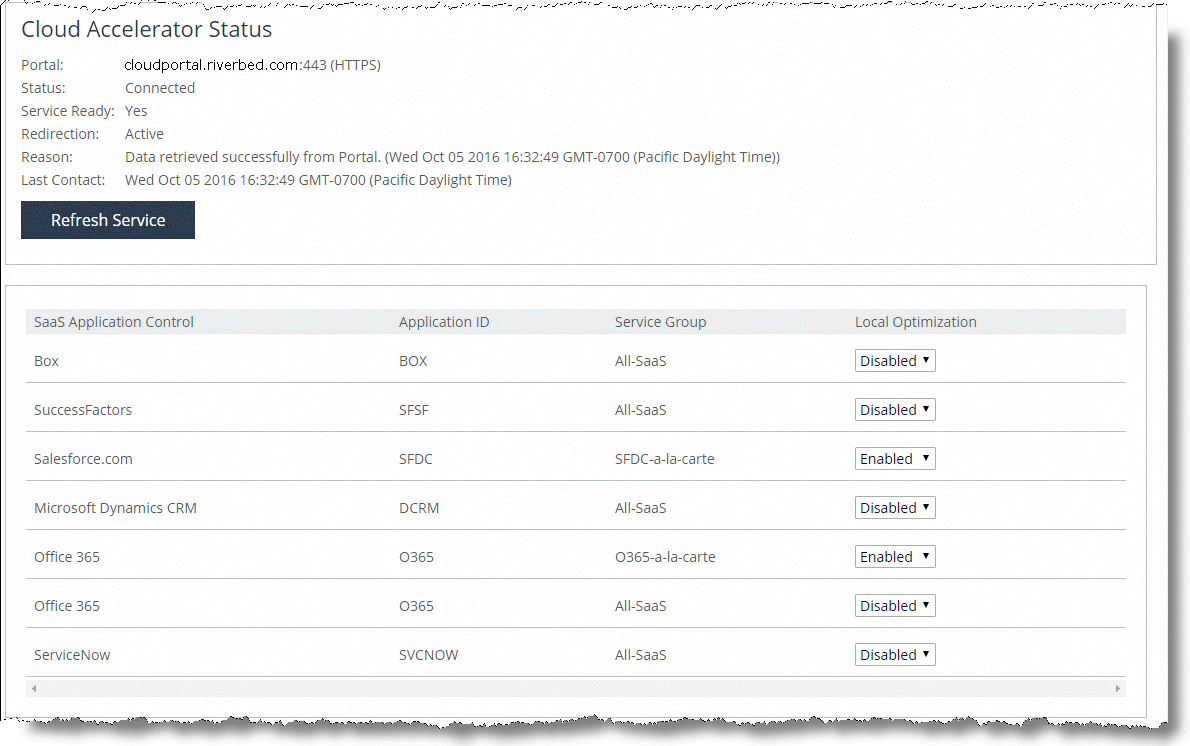
Task: Select the Microsoft Dynamics CRM name
Action: pyautogui.click(x=115, y=508)
